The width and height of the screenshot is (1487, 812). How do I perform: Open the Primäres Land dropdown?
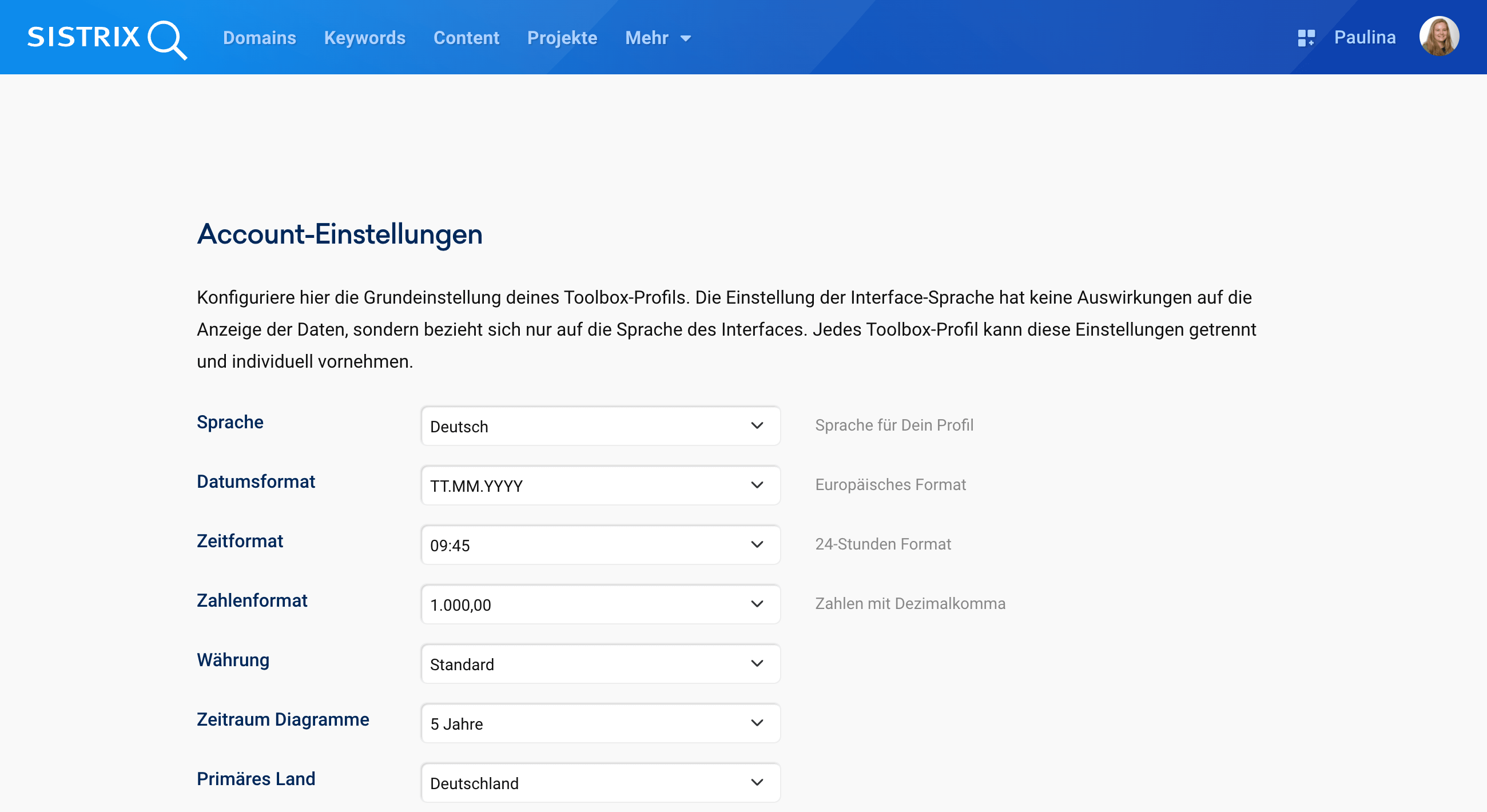coord(600,783)
